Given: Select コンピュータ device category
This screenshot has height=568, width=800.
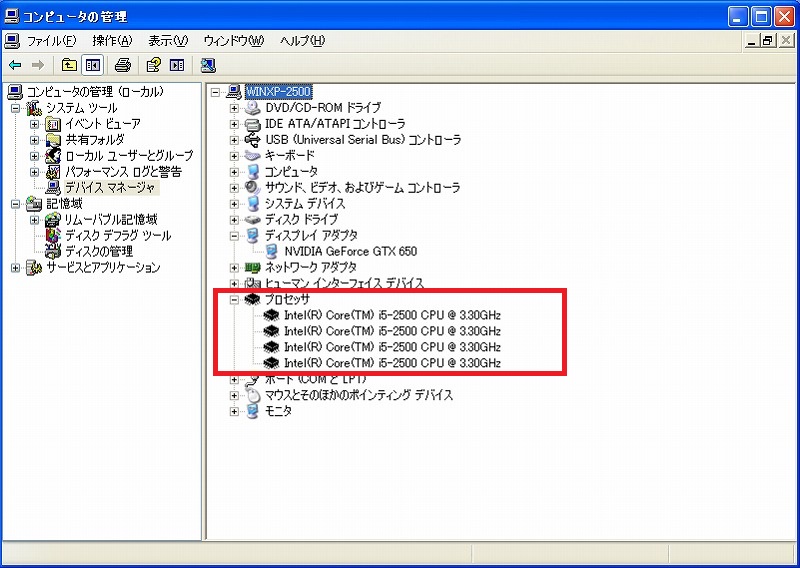Looking at the screenshot, I should (x=291, y=171).
